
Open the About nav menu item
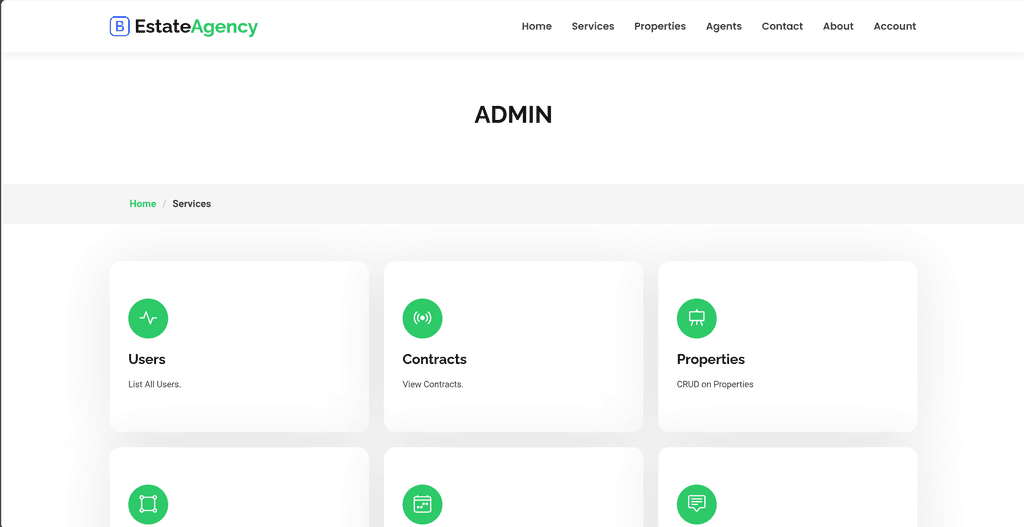pos(838,26)
